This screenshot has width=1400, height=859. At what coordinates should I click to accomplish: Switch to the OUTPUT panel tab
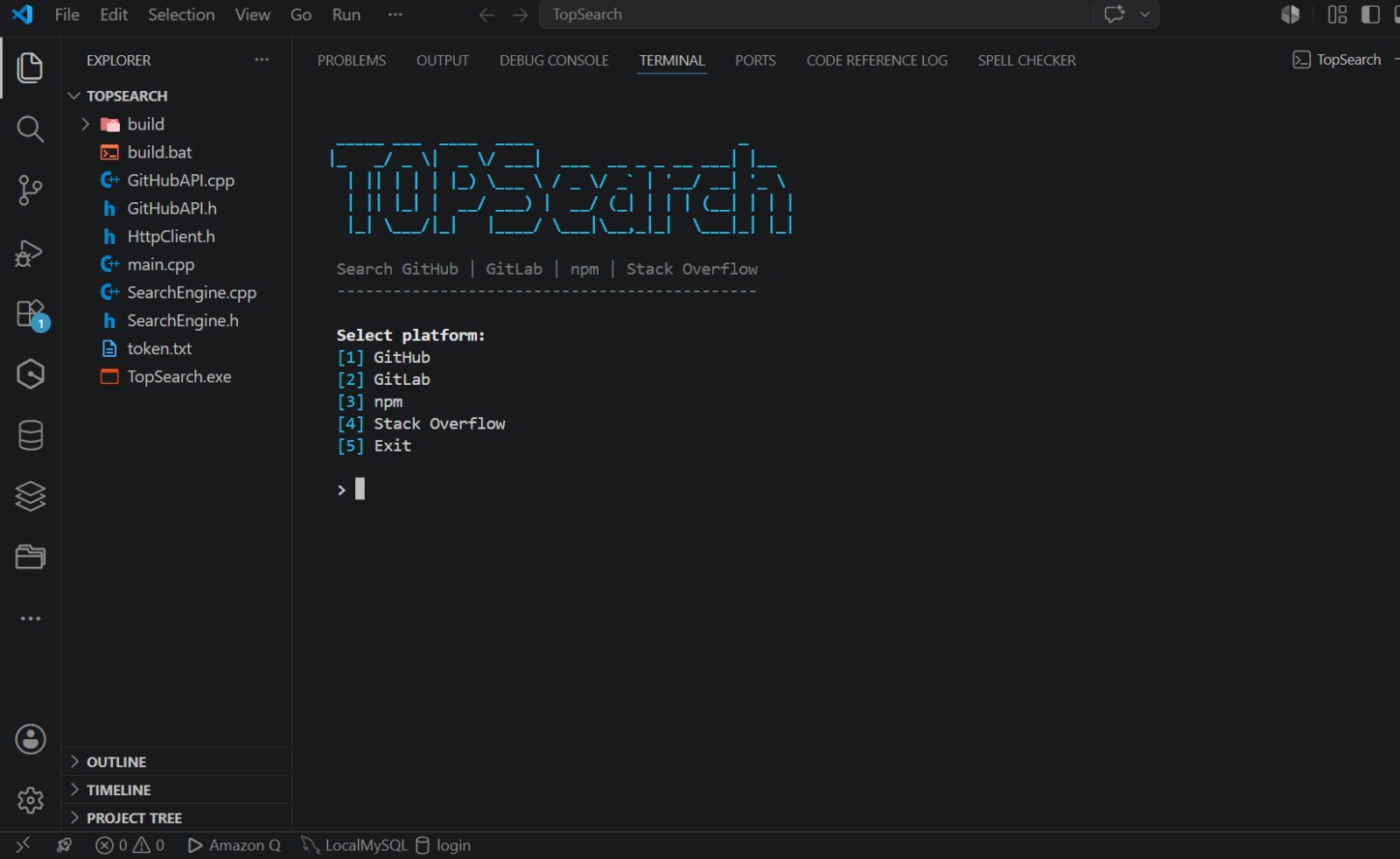(443, 60)
